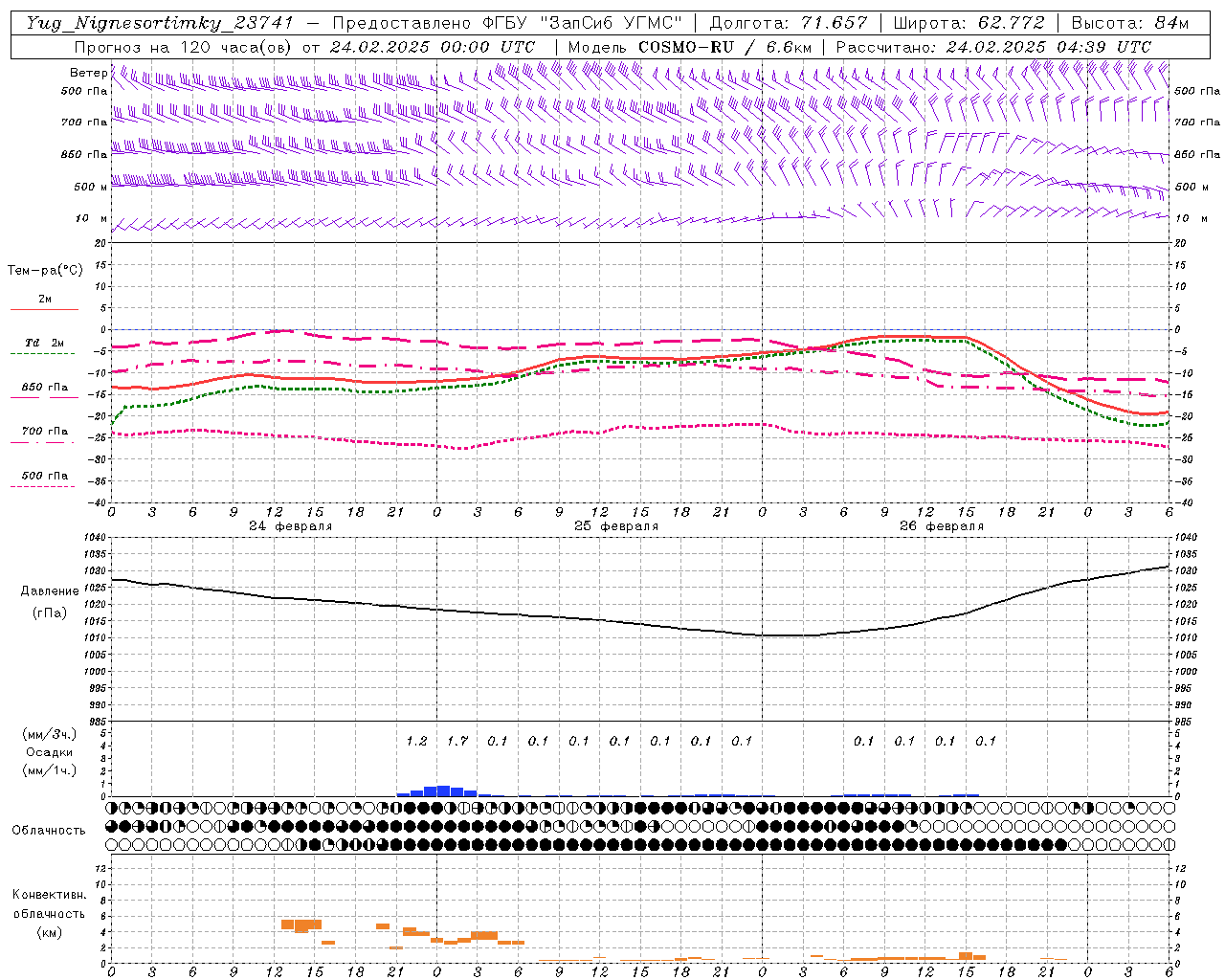Click the 10 м wind level label

(91, 218)
